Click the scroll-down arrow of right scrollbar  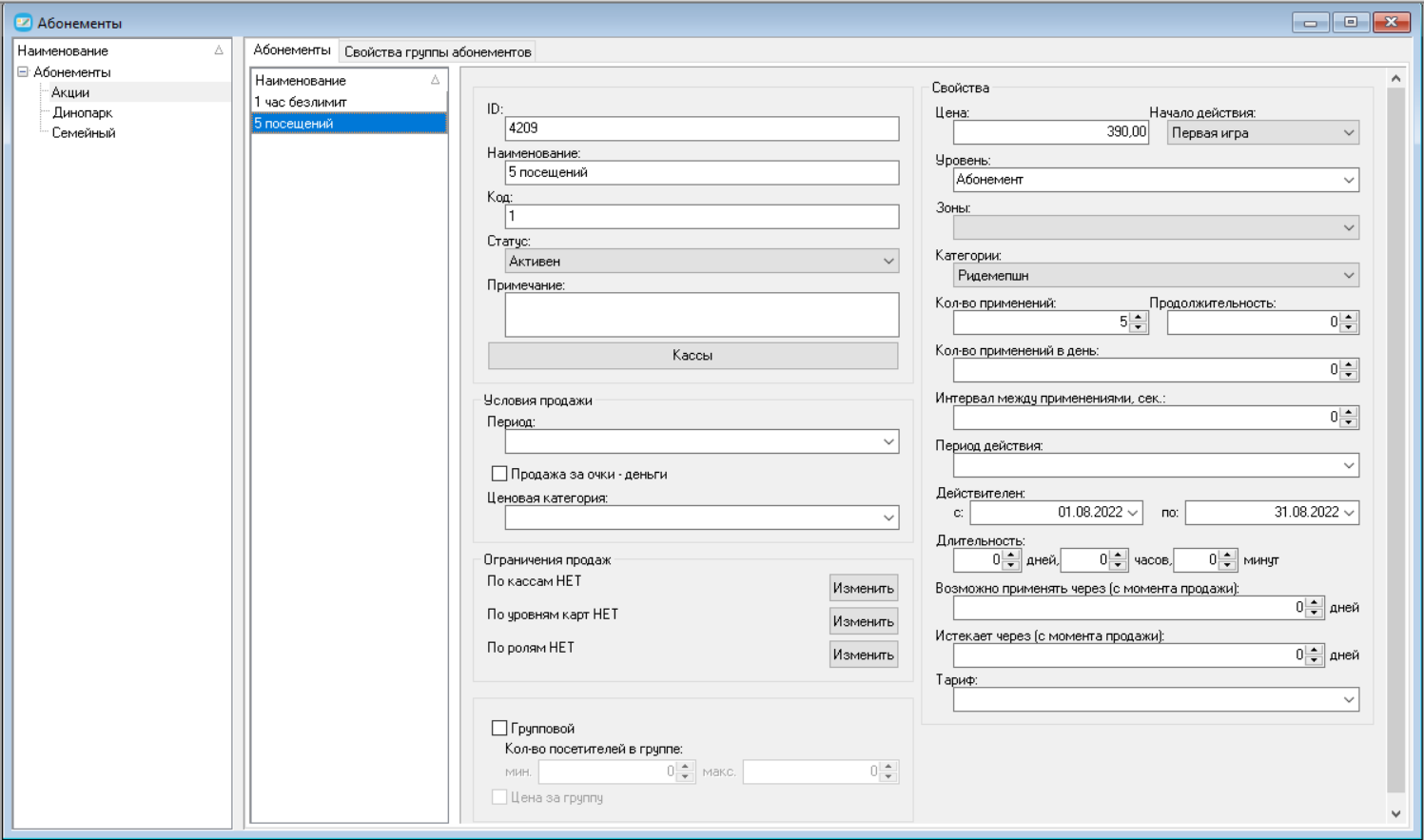coord(1395,813)
